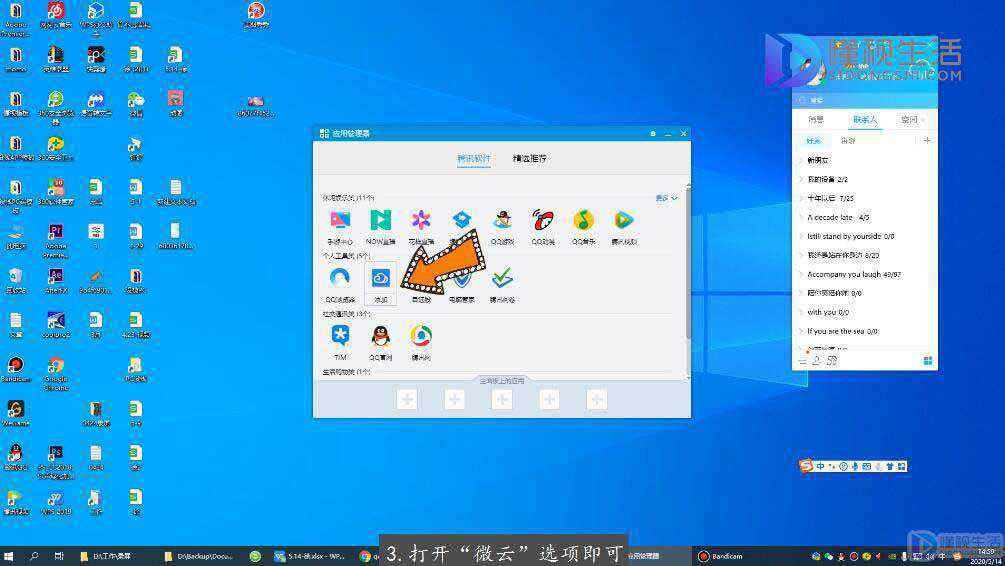Click Sogou input method 中 language toggle
Image resolution: width=1005 pixels, height=566 pixels.
tap(820, 466)
